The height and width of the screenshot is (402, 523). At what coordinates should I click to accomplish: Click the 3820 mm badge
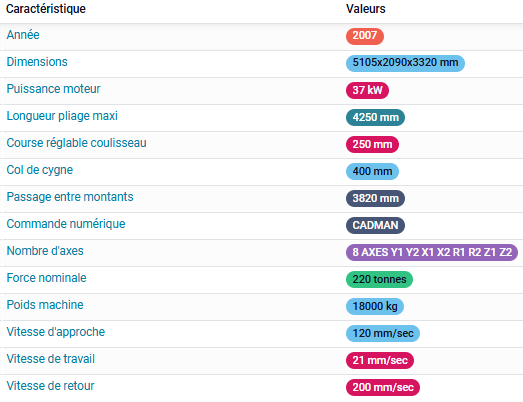(375, 198)
